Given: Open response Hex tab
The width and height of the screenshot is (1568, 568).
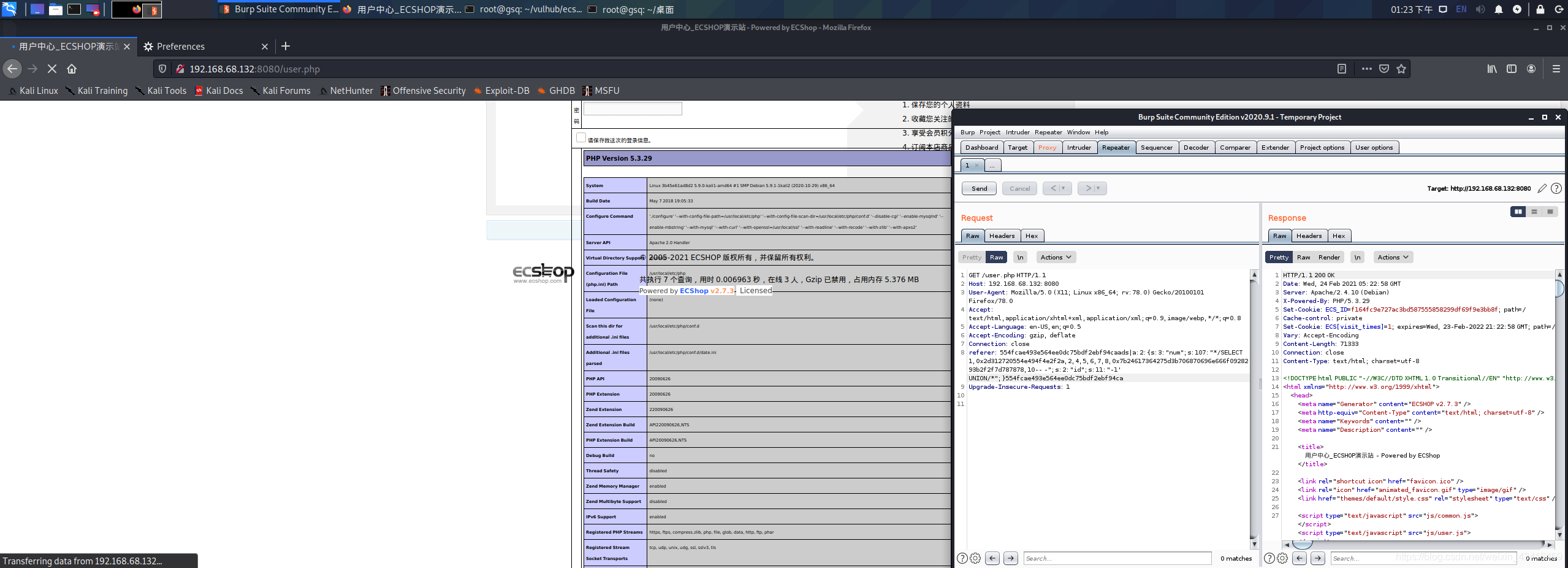Looking at the screenshot, I should pyautogui.click(x=1339, y=236).
